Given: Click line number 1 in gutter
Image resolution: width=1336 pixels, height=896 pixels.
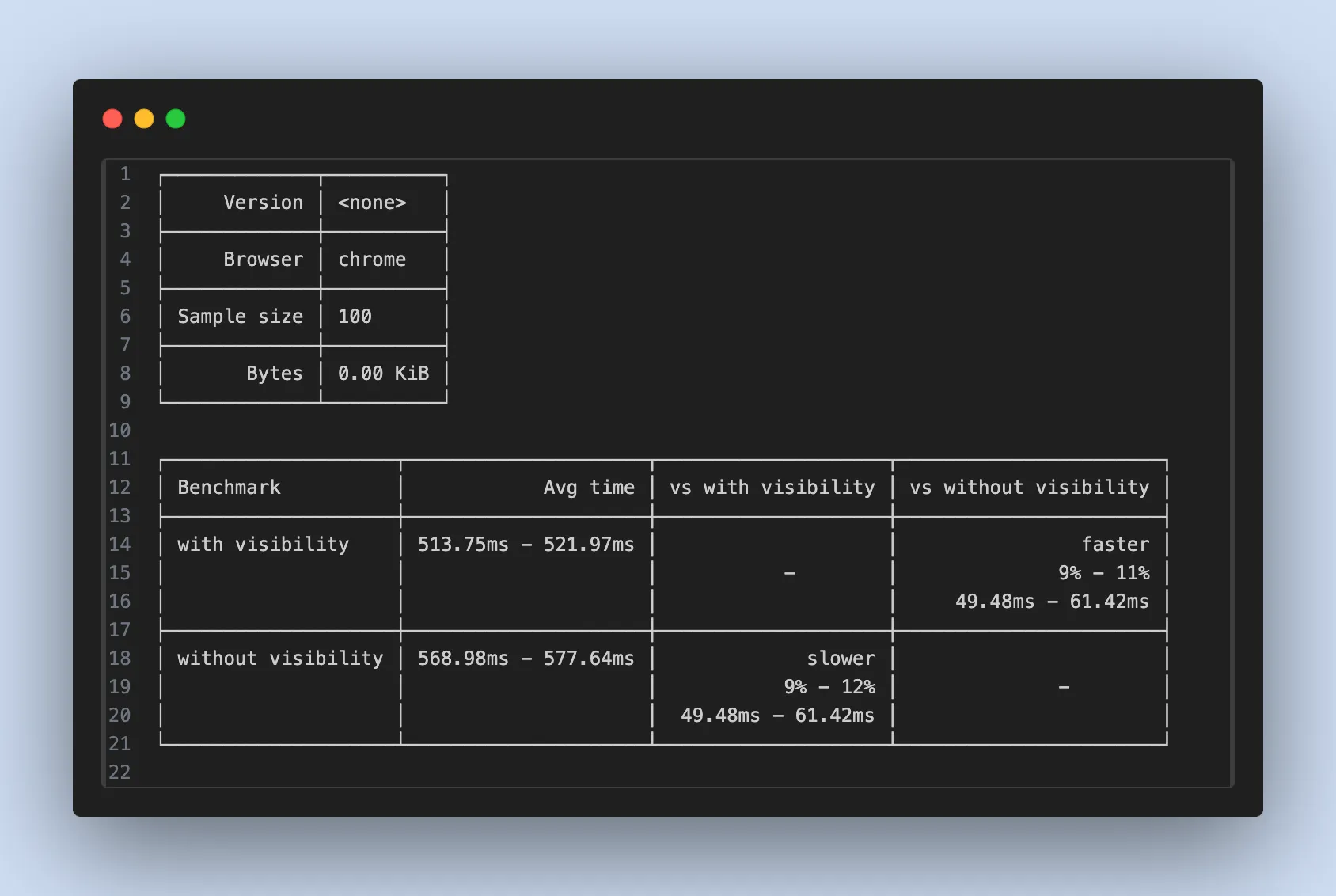Looking at the screenshot, I should pos(125,174).
